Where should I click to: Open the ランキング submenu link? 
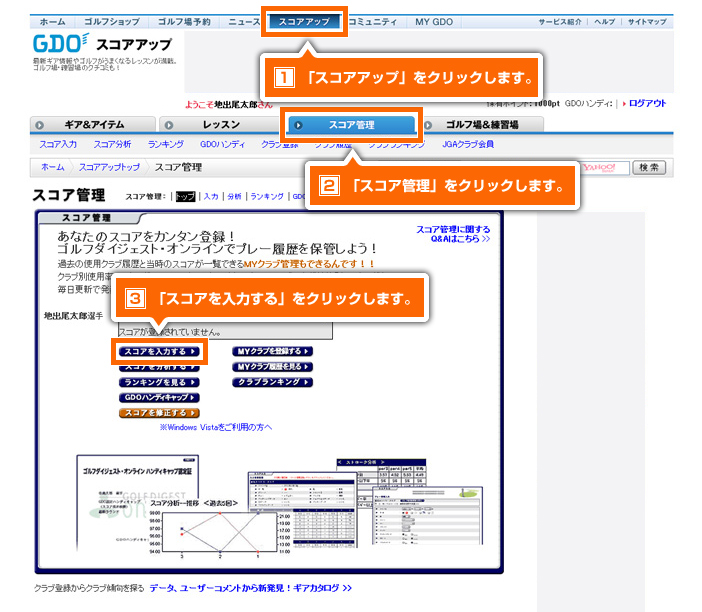[x=166, y=144]
